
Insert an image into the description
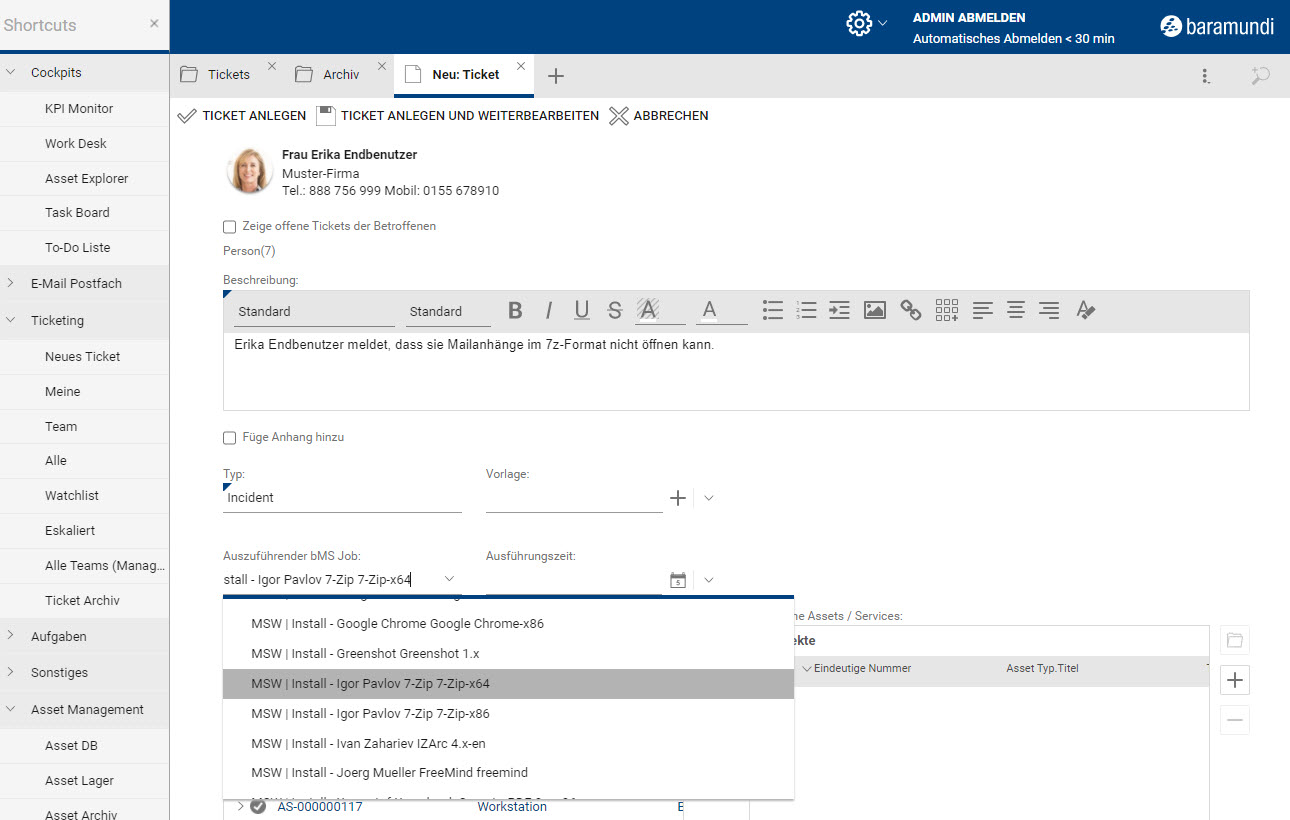875,311
